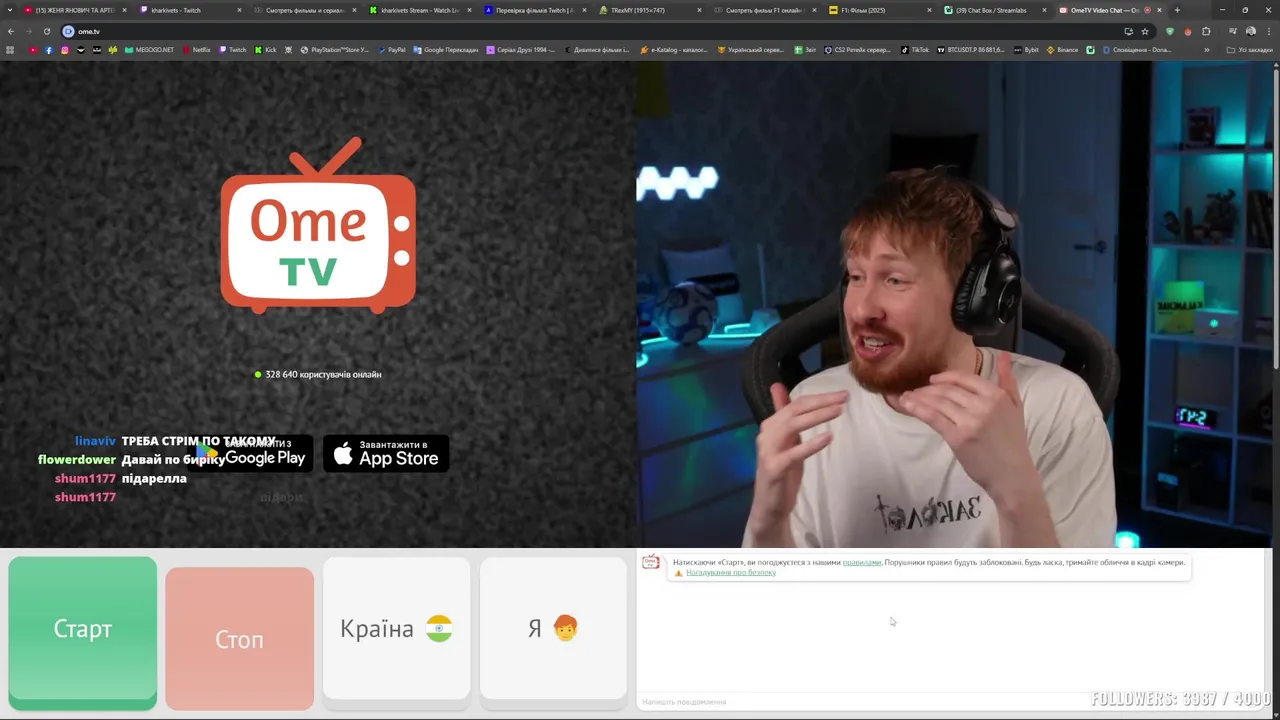Open the TikTok bookmark

pos(915,49)
